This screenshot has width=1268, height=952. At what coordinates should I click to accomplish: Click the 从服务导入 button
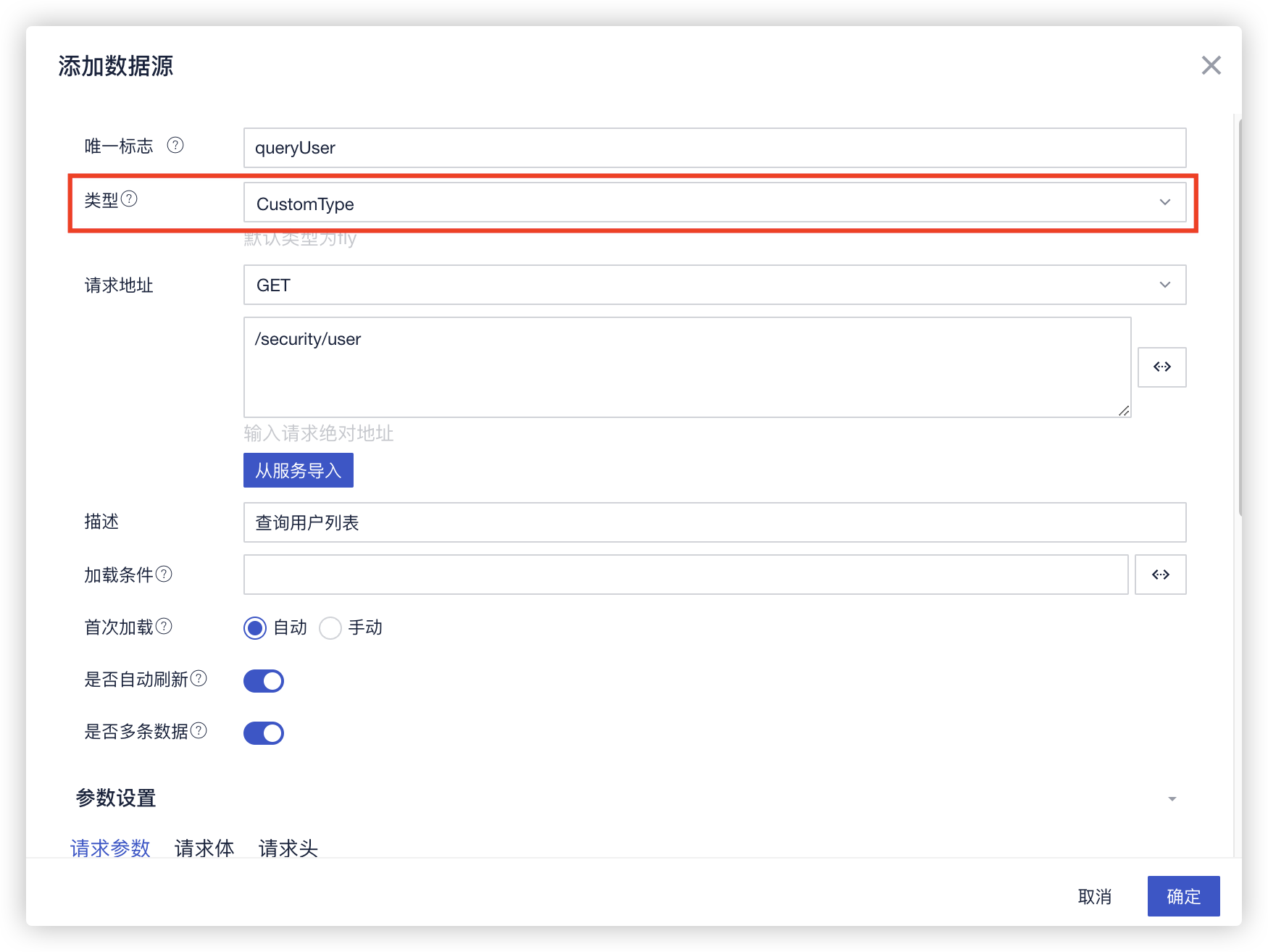pyautogui.click(x=298, y=470)
